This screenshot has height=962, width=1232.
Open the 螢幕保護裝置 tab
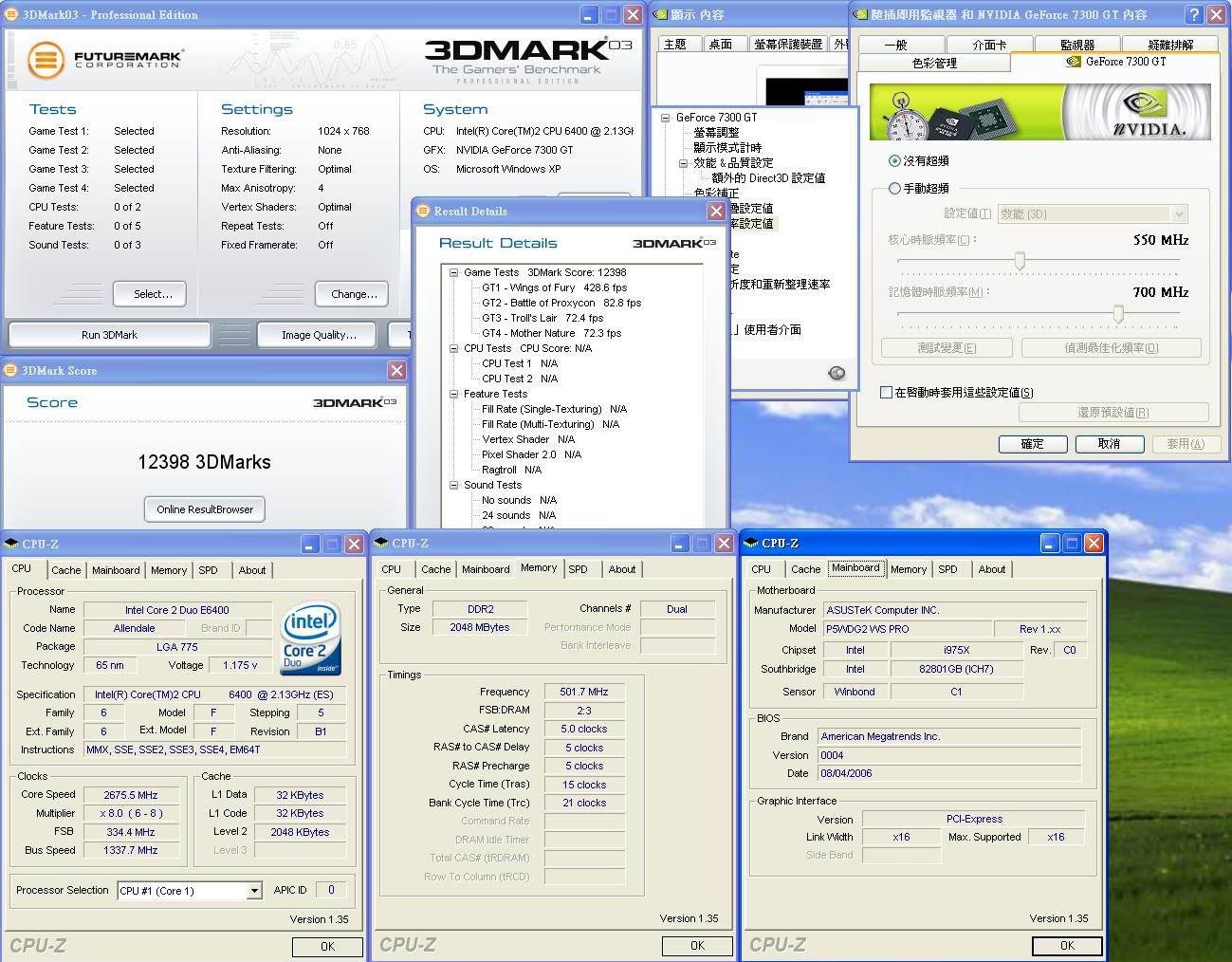[x=787, y=44]
